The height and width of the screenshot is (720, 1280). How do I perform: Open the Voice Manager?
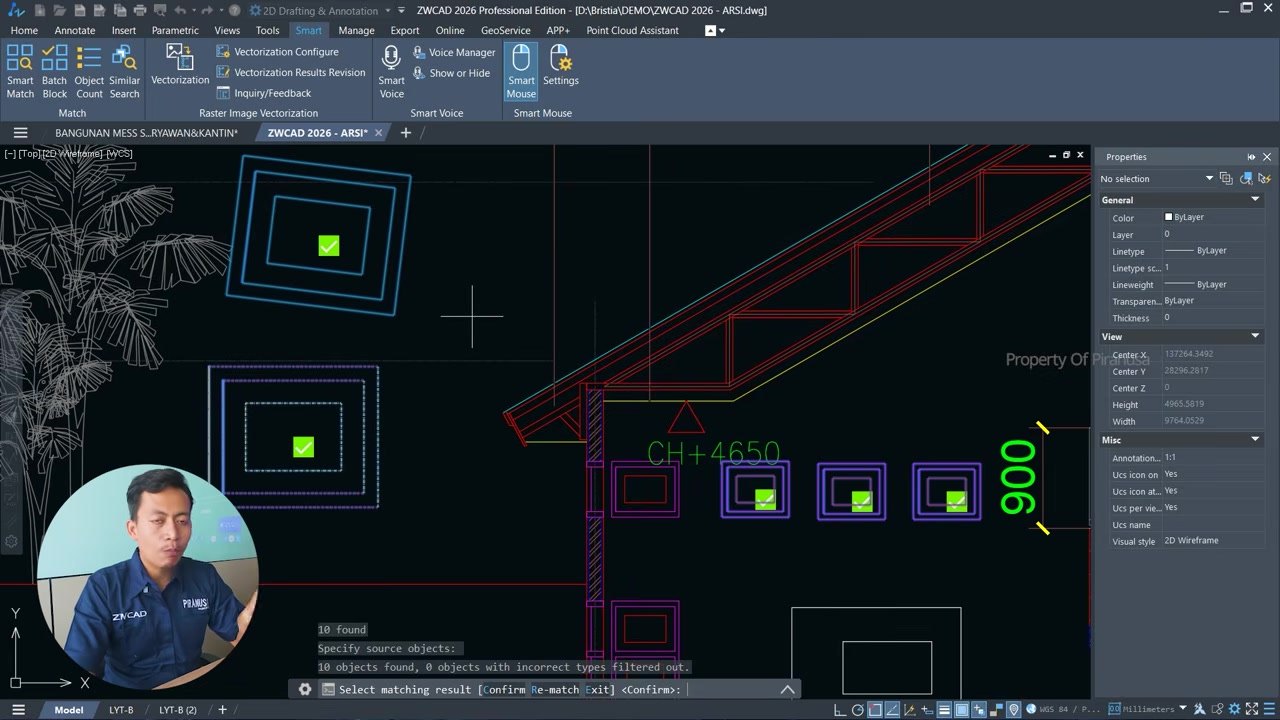[x=454, y=52]
